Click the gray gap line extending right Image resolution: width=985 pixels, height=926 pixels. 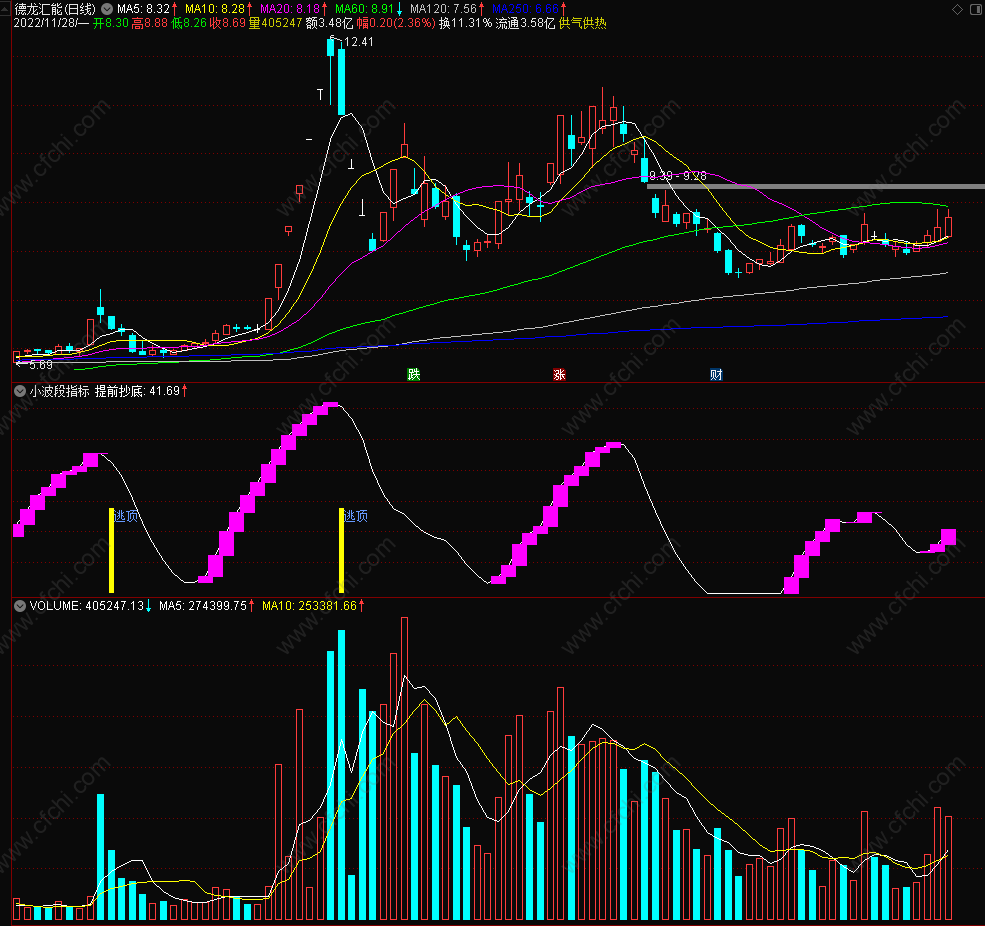pyautogui.click(x=815, y=187)
